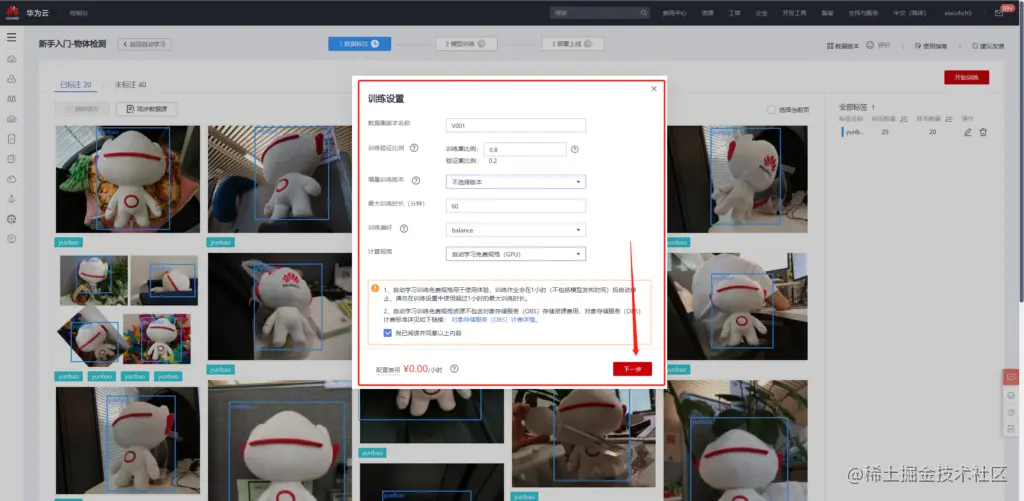
Task: Tick the 选择当前页 checkbox
Action: coord(771,110)
